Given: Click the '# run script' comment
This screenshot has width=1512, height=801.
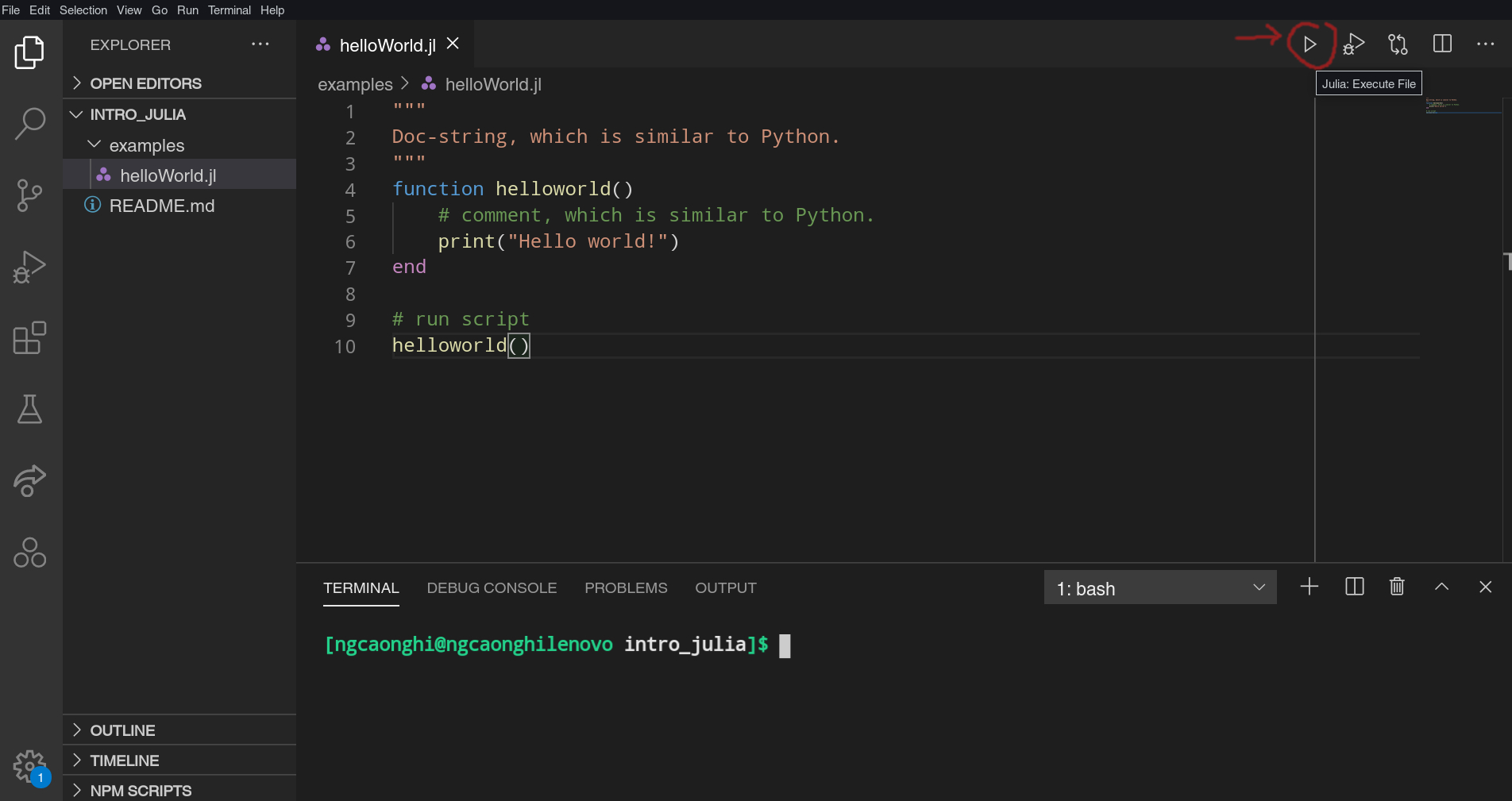Looking at the screenshot, I should point(461,319).
